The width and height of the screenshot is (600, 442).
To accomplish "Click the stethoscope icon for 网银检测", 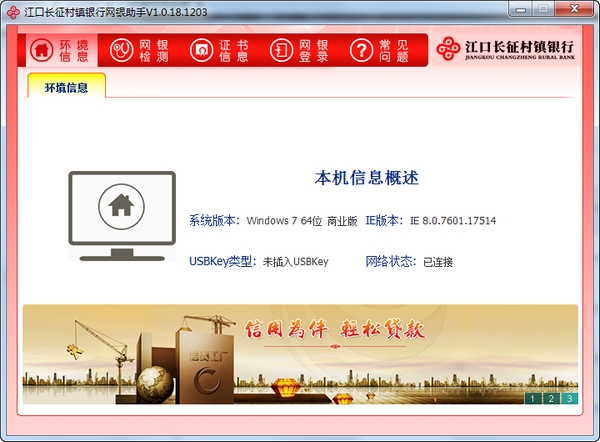I will (121, 50).
